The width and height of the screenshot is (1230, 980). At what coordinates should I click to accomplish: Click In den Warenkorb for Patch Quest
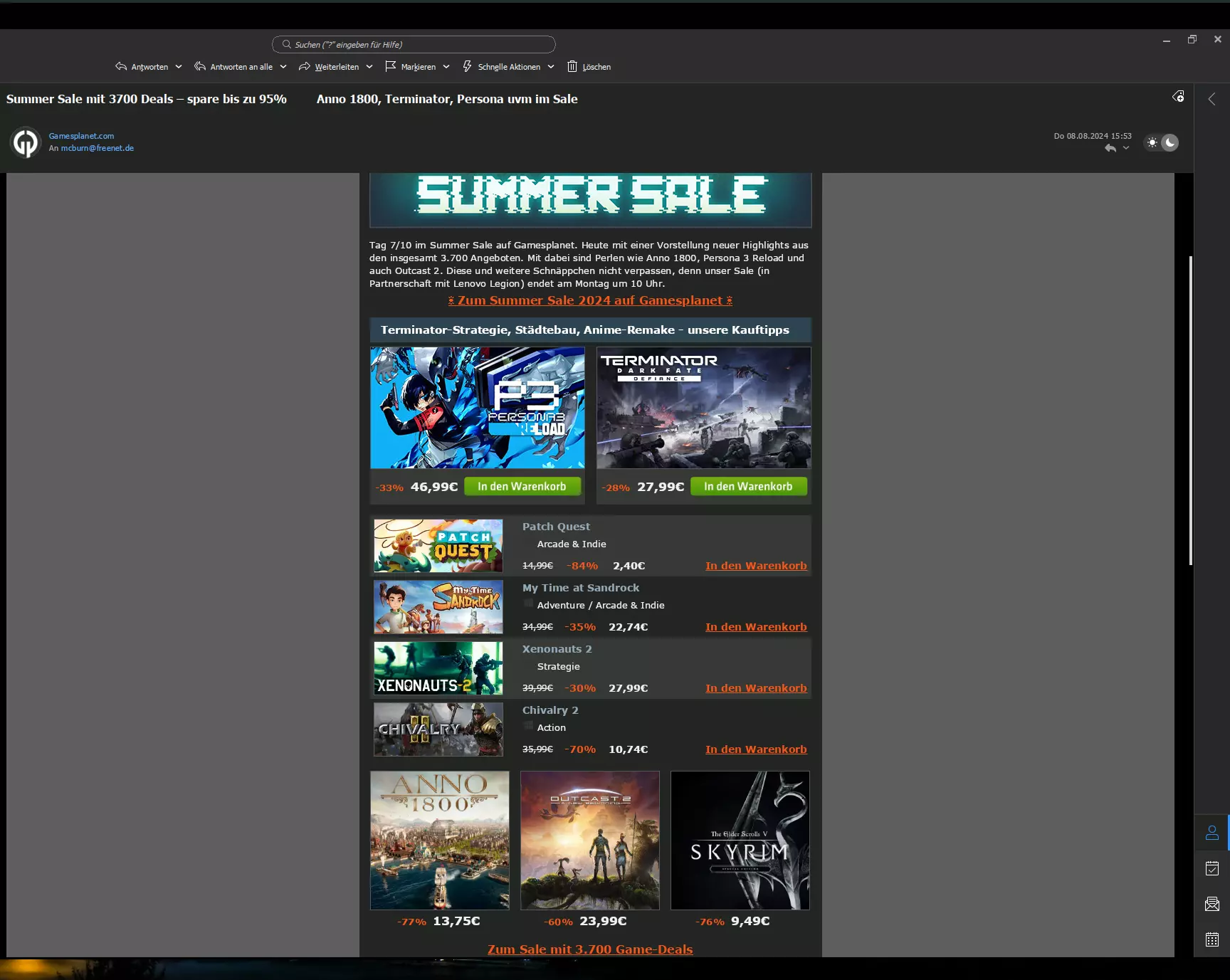756,566
